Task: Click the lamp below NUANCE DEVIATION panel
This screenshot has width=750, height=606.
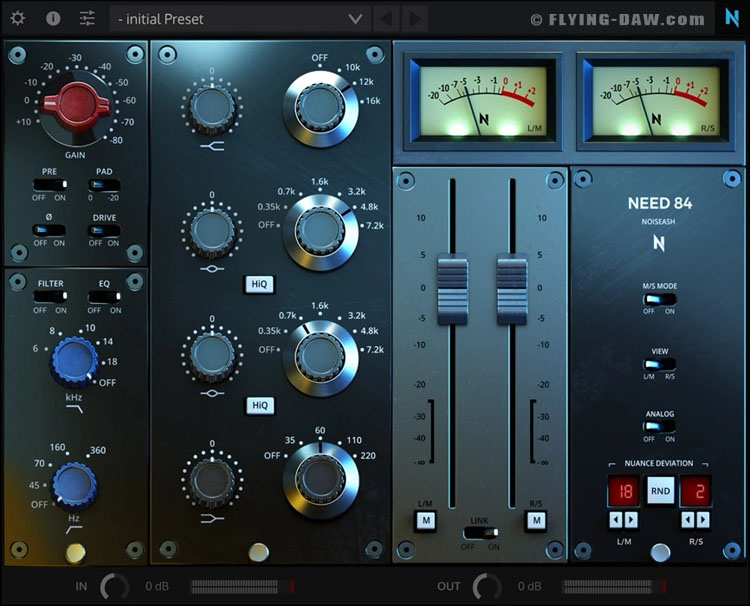Action: point(660,552)
